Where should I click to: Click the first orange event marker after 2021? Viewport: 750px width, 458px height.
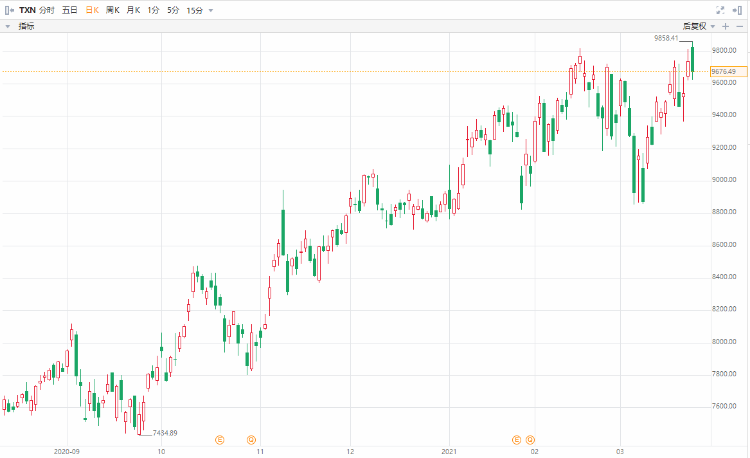[516, 439]
